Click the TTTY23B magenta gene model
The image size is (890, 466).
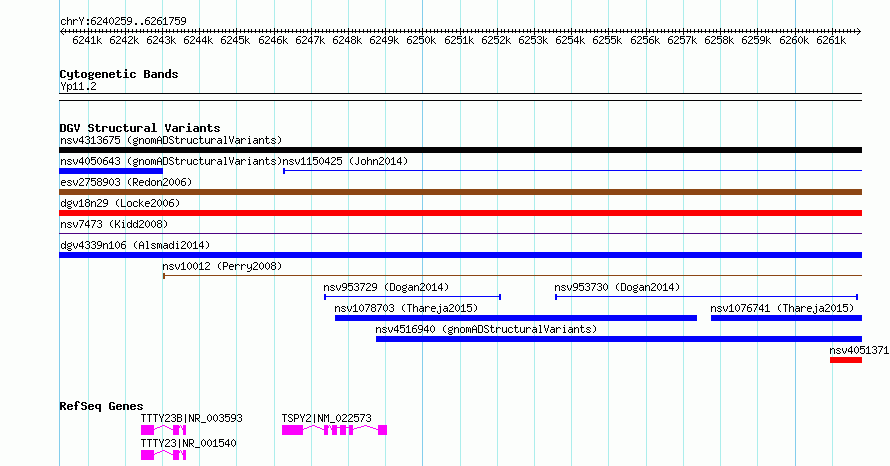click(163, 430)
